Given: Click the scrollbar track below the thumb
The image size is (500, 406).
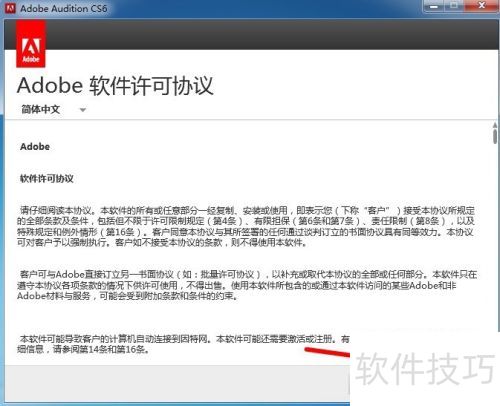Looking at the screenshot, I should click(495, 233).
